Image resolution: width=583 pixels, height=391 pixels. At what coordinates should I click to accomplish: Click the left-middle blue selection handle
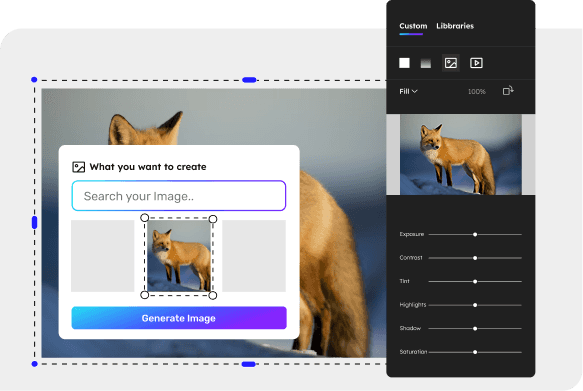pyautogui.click(x=35, y=222)
